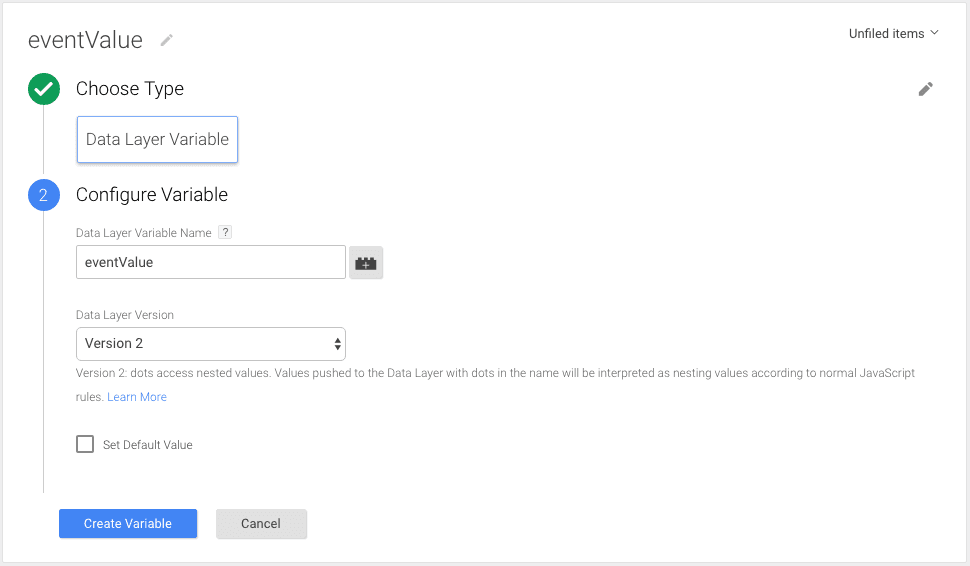Click the blue step 2 circle
Image resolution: width=970 pixels, height=566 pixels.
(x=43, y=195)
